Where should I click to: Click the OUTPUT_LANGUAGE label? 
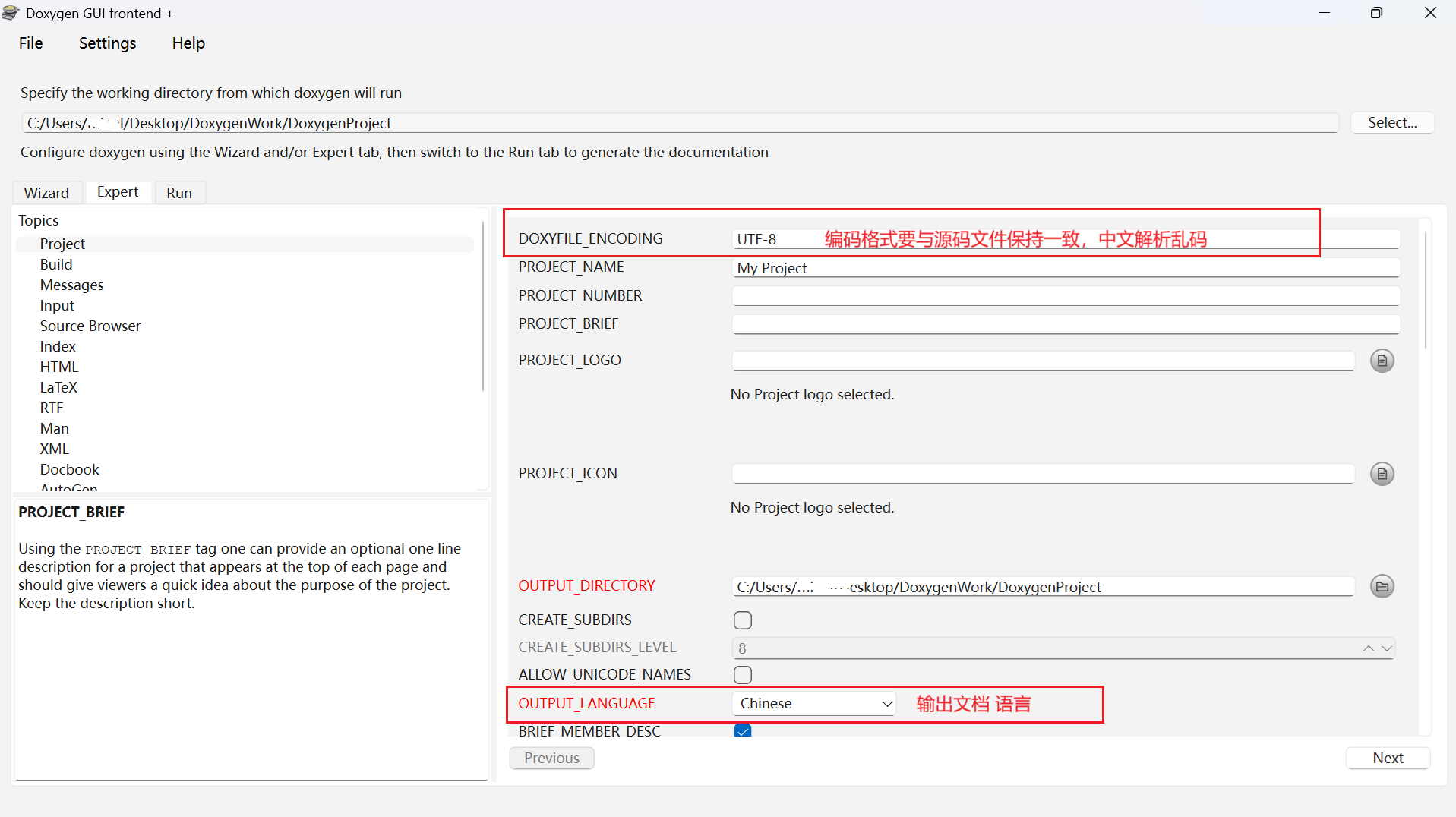[x=586, y=704]
